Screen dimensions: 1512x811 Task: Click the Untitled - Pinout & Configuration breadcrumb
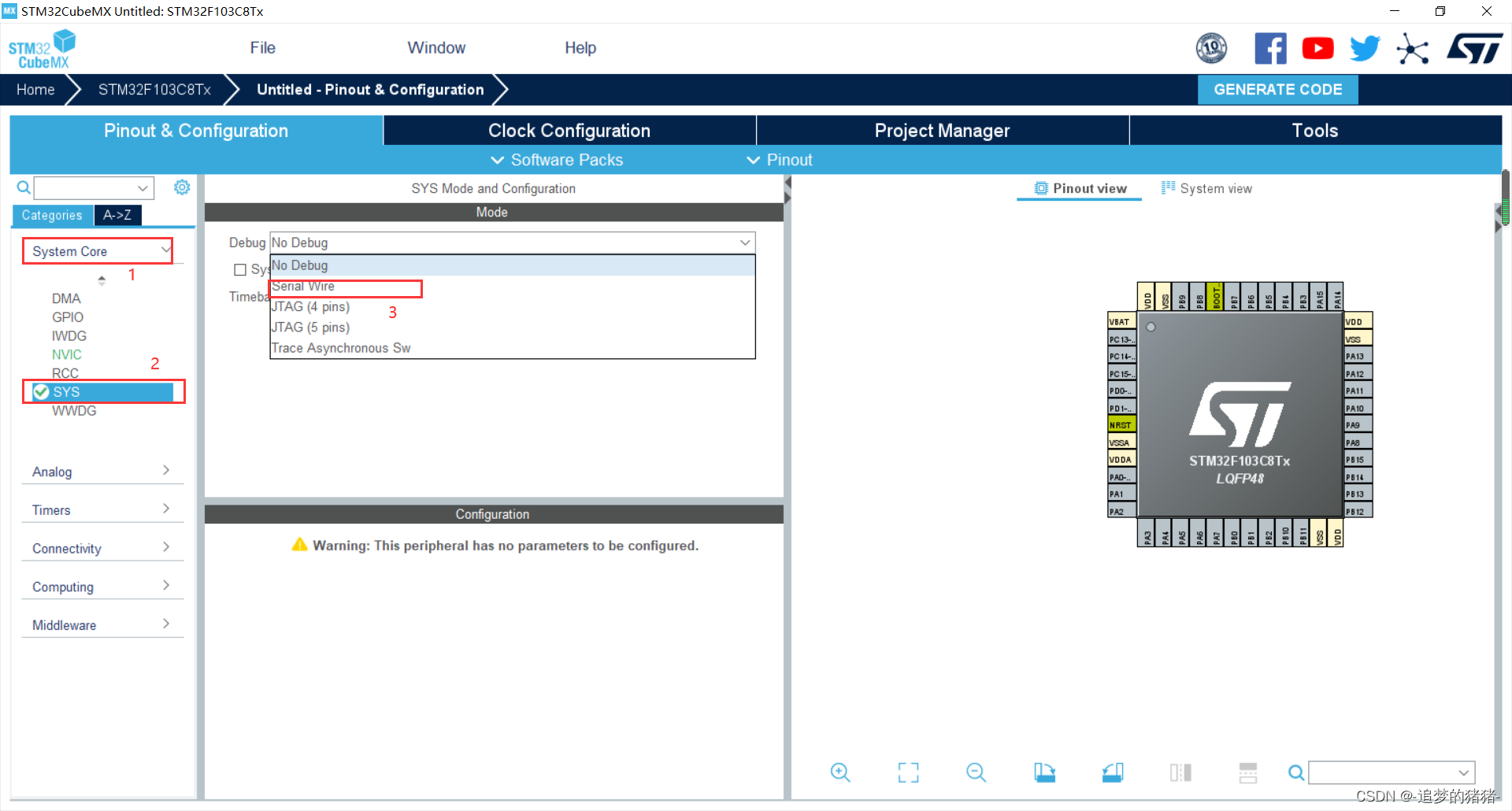click(370, 90)
